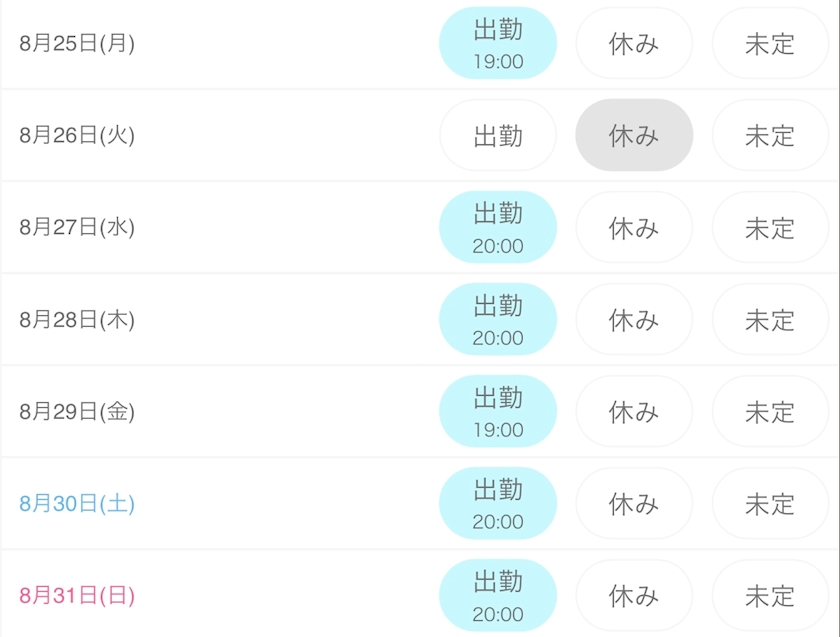Mark 8月27日(水) as 休み

[634, 228]
